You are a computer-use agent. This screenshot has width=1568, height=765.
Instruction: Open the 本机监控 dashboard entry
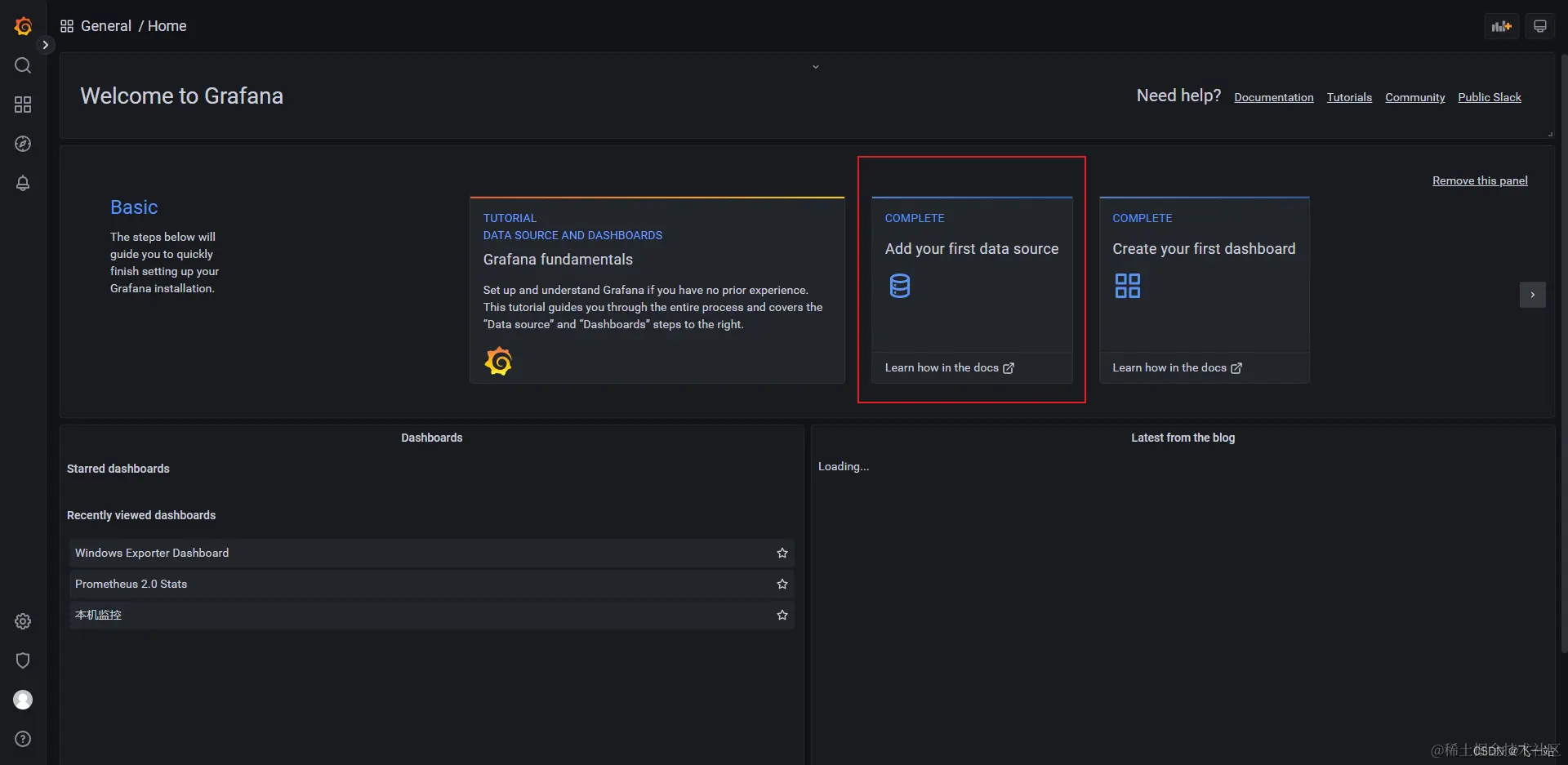coord(431,615)
